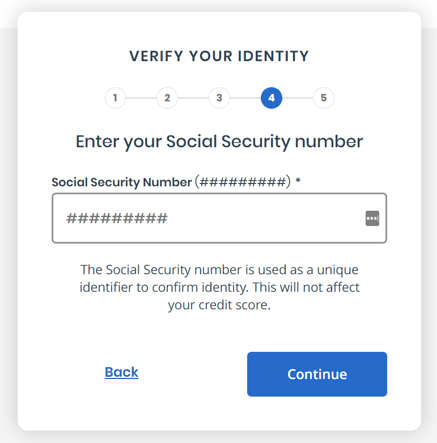The width and height of the screenshot is (437, 443).
Task: Click the highlighted step 4 circle
Action: [271, 98]
